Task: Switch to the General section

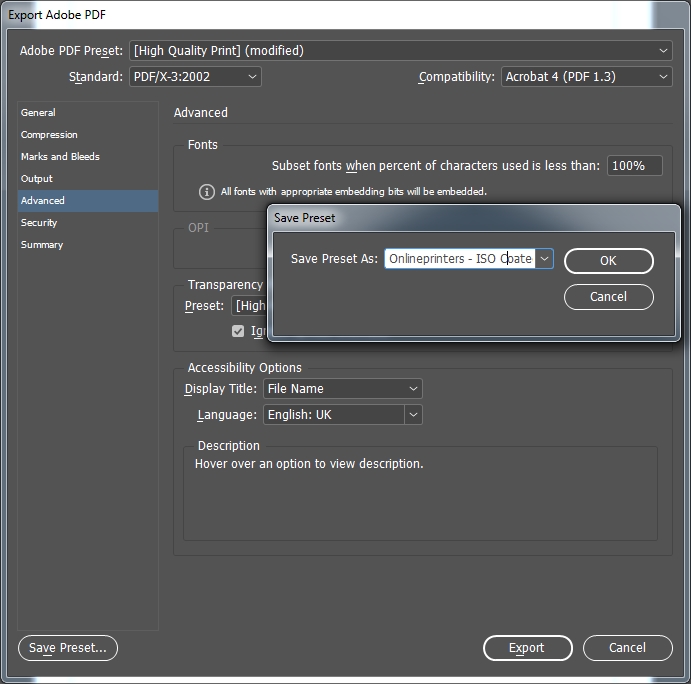Action: (x=38, y=113)
